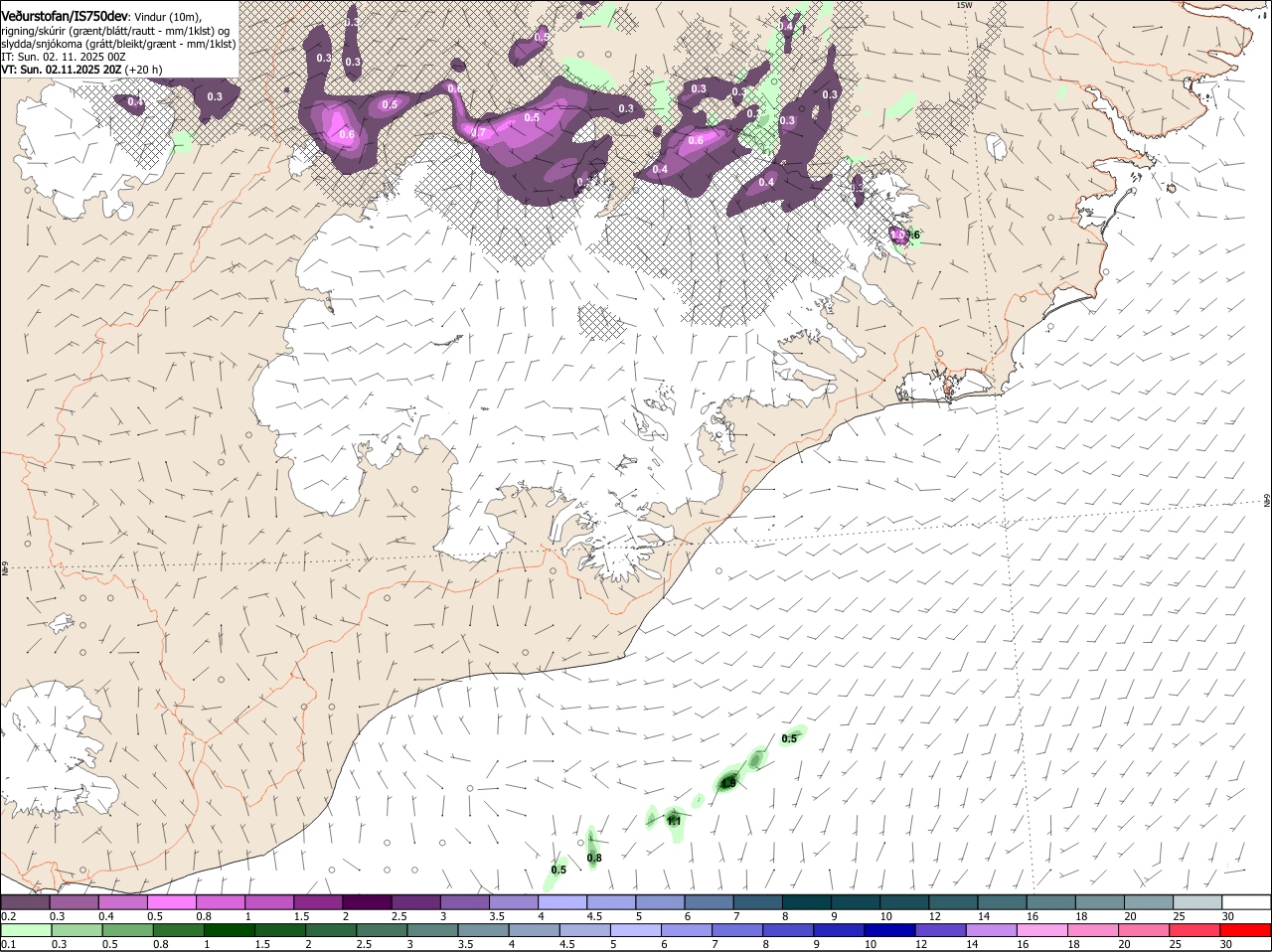Pick the dark mauve 0.2 swatch in snow legend
The width and height of the screenshot is (1272, 952).
point(25,901)
